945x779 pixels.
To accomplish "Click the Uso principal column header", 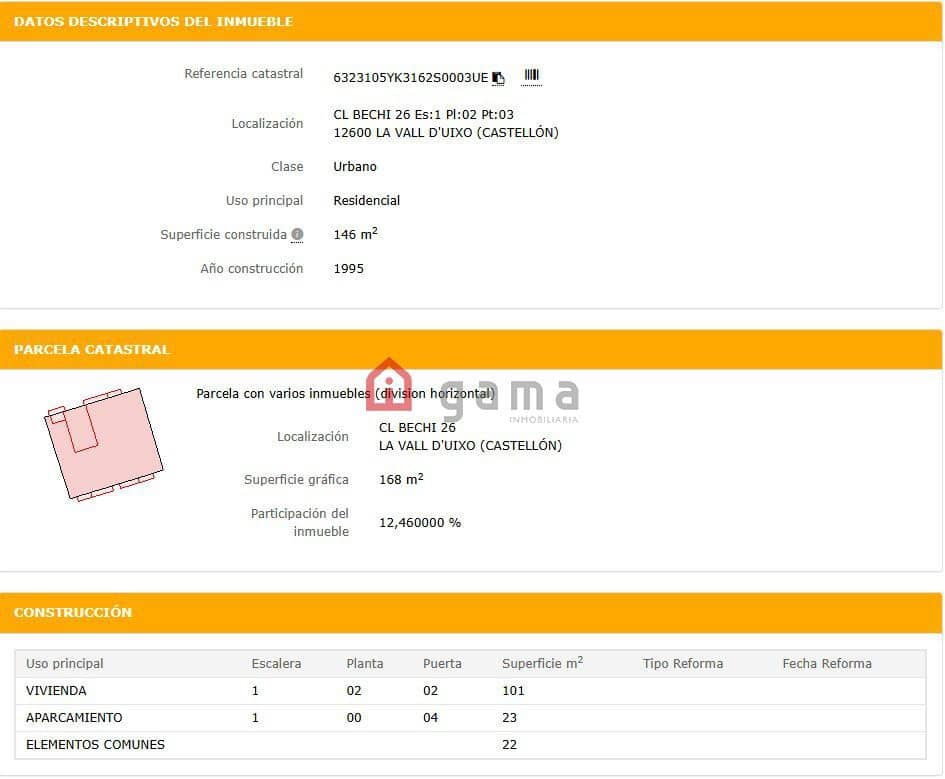I will pos(63,663).
